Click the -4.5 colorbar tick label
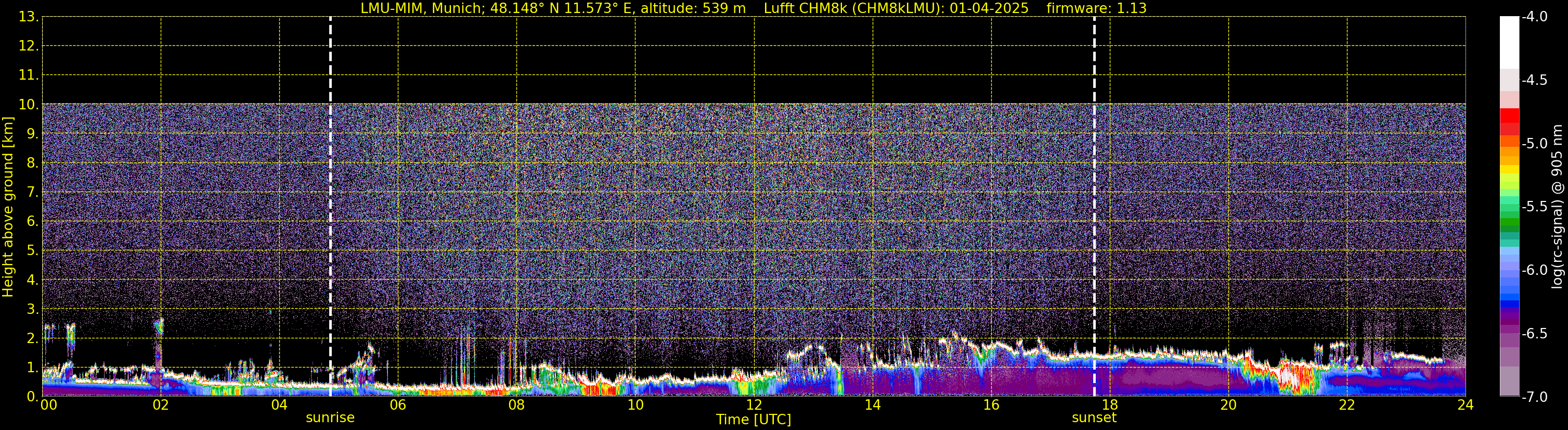1568x430 pixels. 1535,80
